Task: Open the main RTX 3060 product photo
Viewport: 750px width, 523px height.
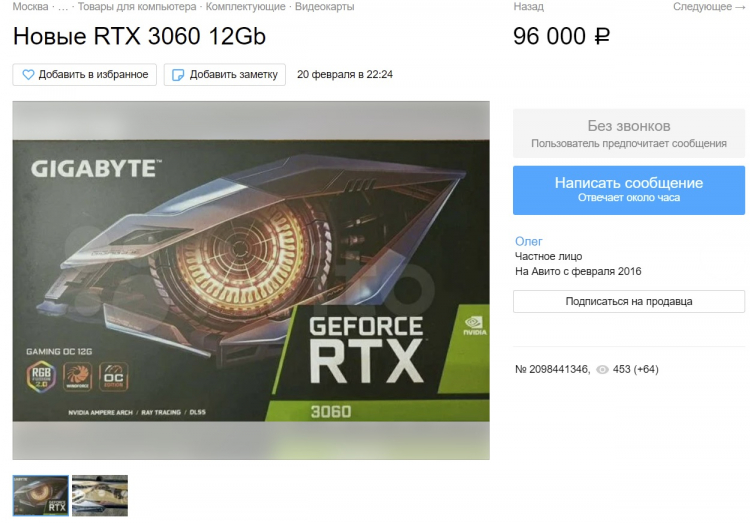Action: (251, 280)
